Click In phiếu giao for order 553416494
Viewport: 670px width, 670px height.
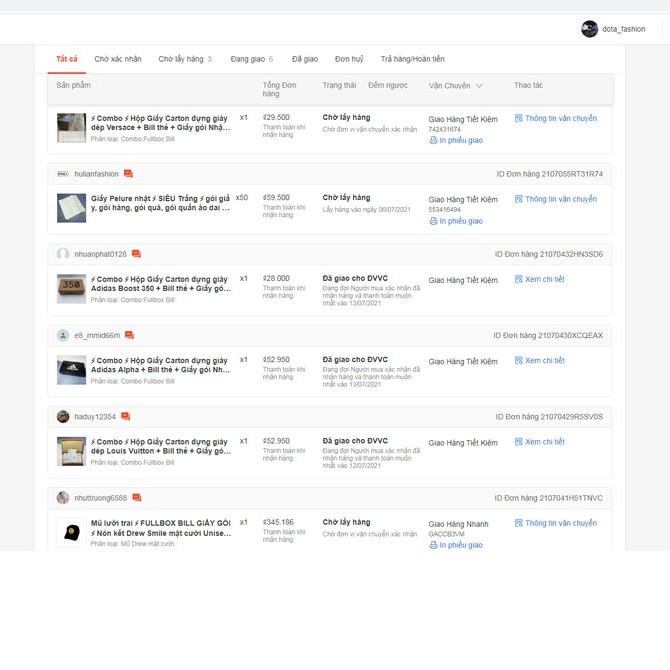point(460,221)
